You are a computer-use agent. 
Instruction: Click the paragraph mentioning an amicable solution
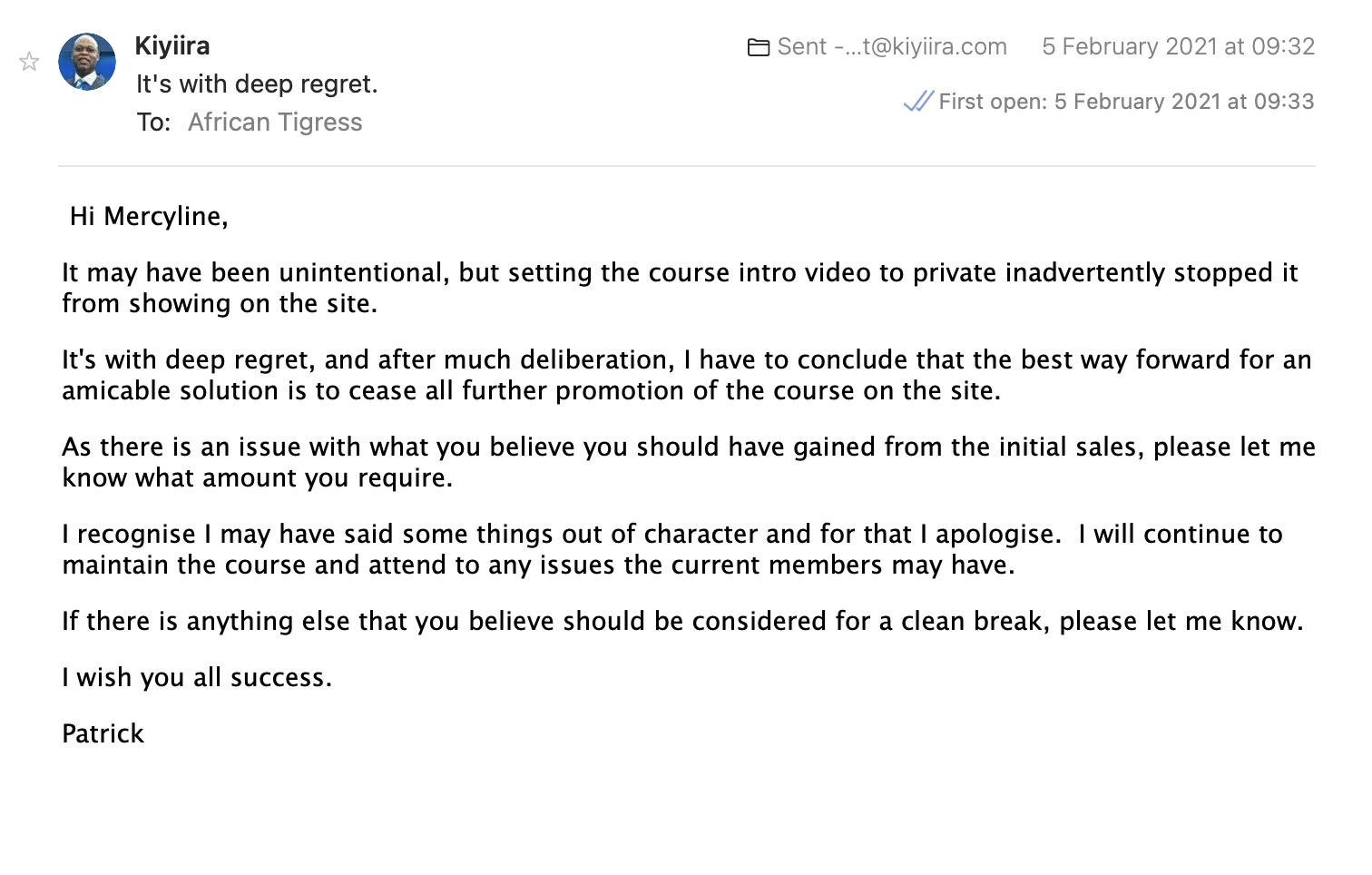click(x=687, y=375)
